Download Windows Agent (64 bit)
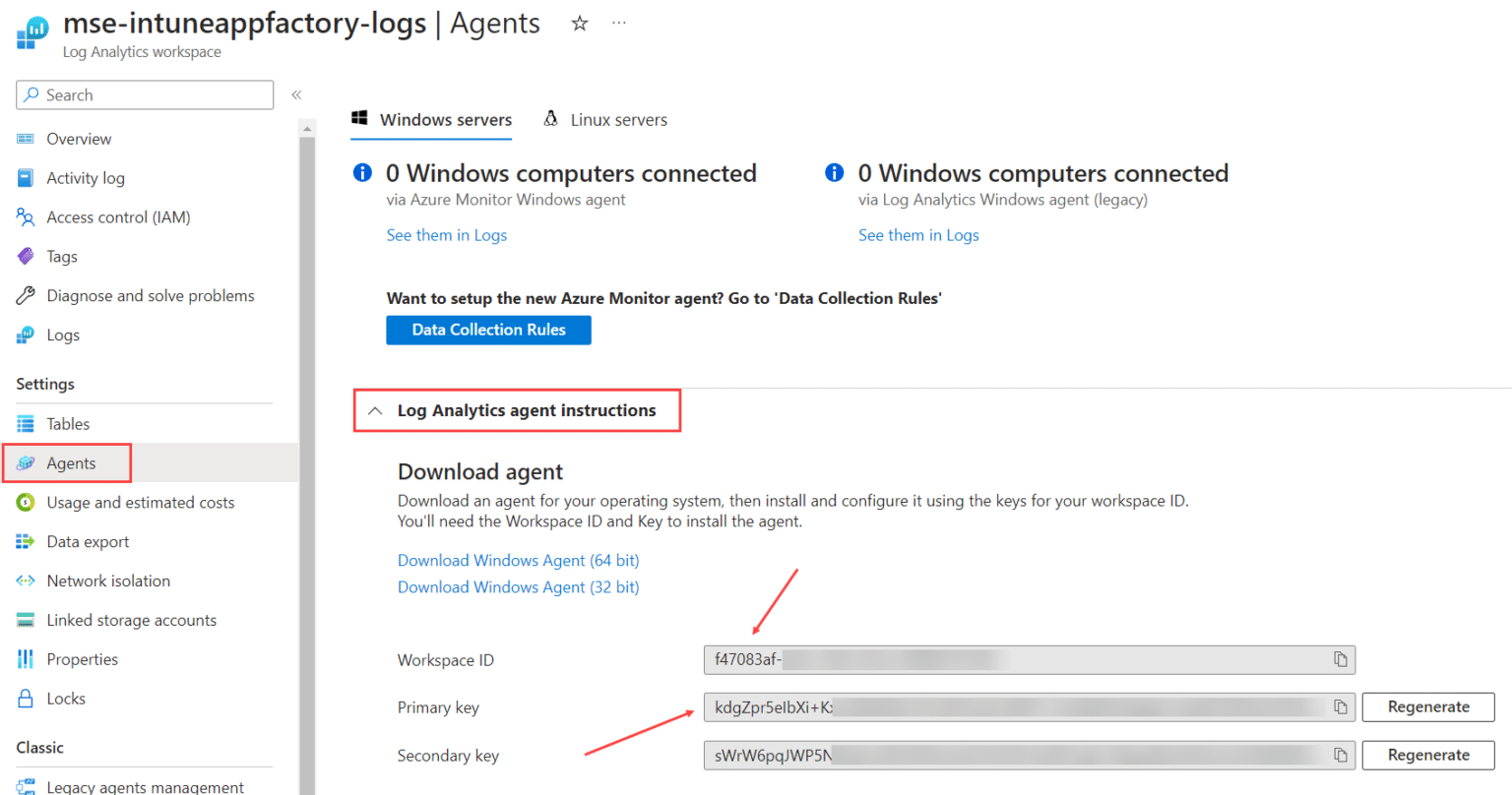Screen dimensions: 1512x795 518,560
